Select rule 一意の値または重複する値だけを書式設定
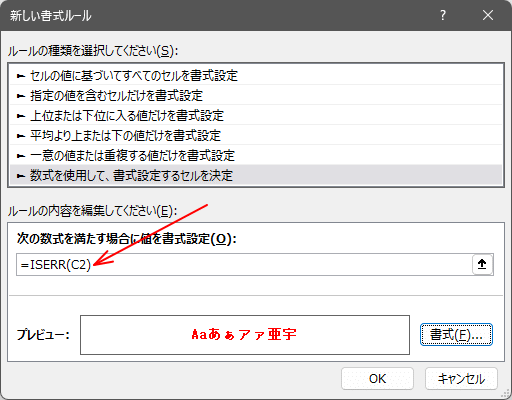The height and width of the screenshot is (400, 512). coord(256,156)
